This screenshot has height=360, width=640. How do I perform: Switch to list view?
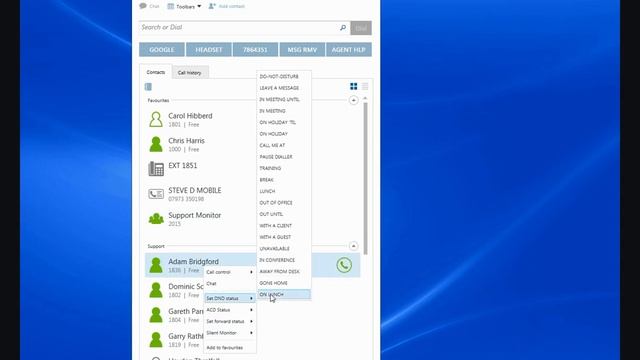point(365,86)
